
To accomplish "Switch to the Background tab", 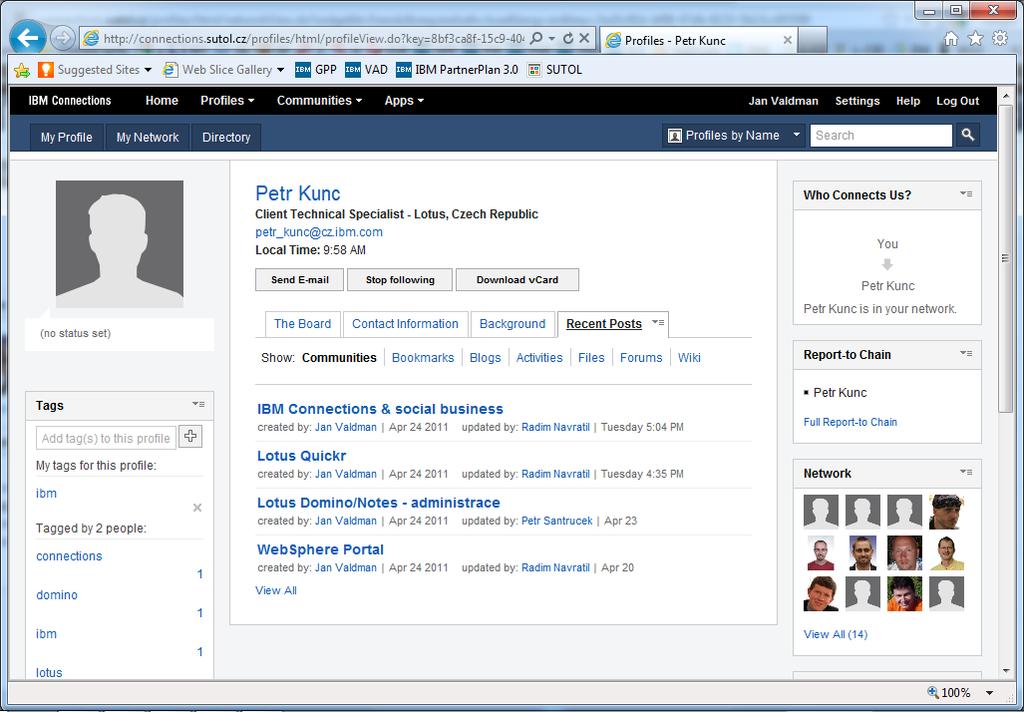I will [x=512, y=324].
